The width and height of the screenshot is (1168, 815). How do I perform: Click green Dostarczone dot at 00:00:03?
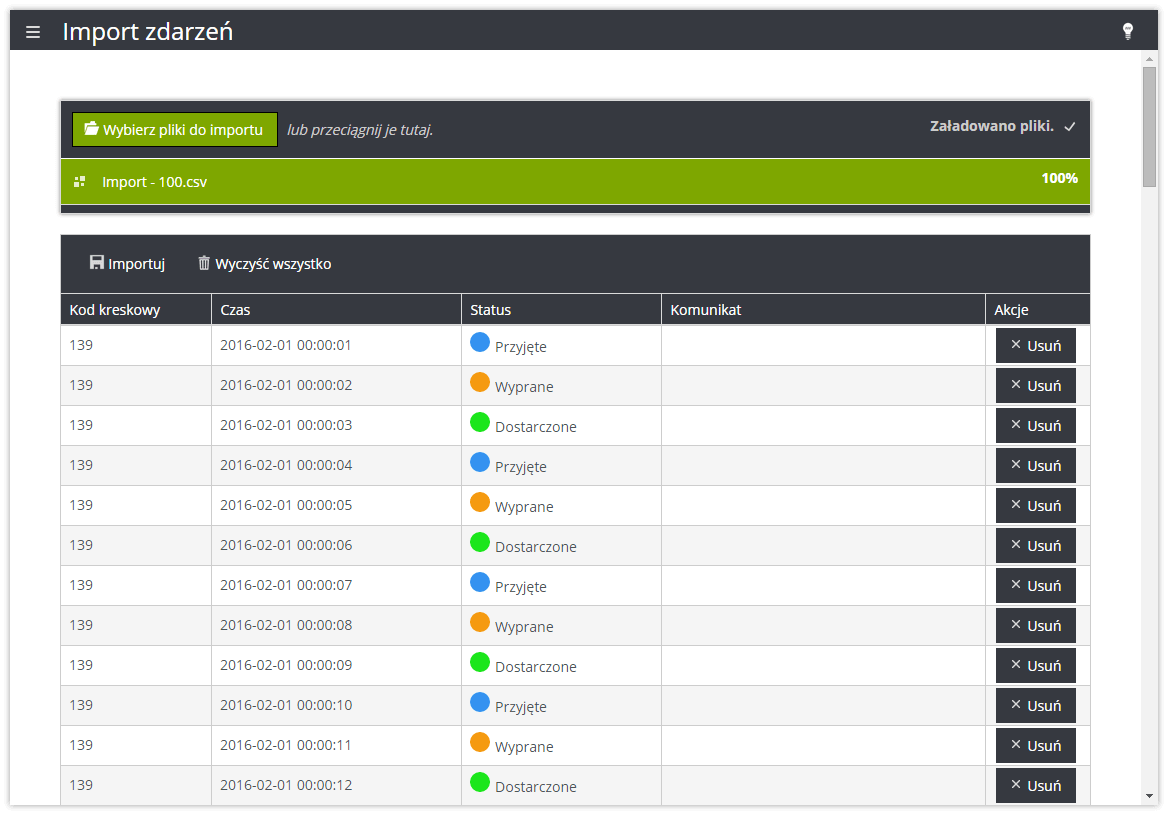click(480, 422)
